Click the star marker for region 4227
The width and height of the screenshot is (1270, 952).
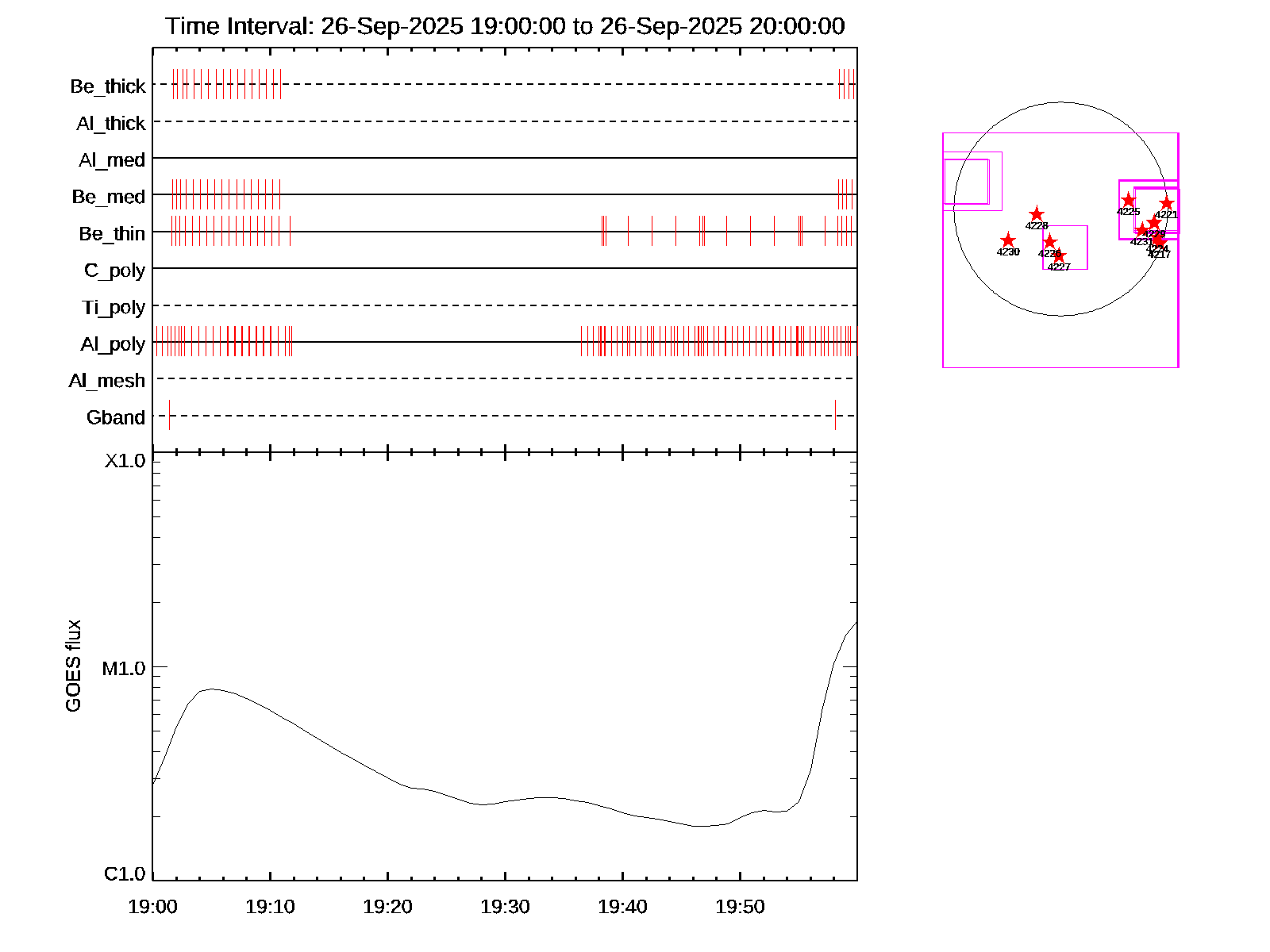tap(1059, 256)
